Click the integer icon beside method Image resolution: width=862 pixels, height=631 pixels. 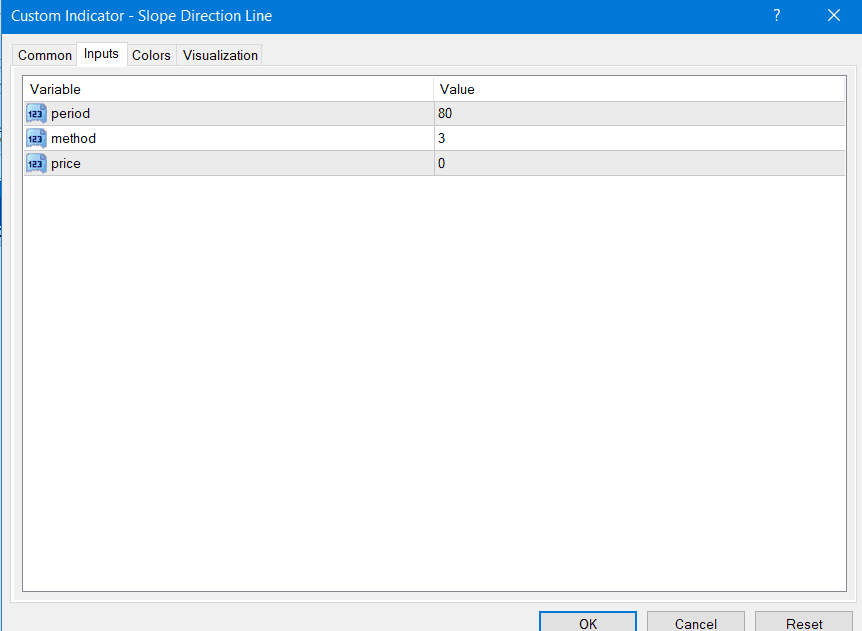pos(36,139)
